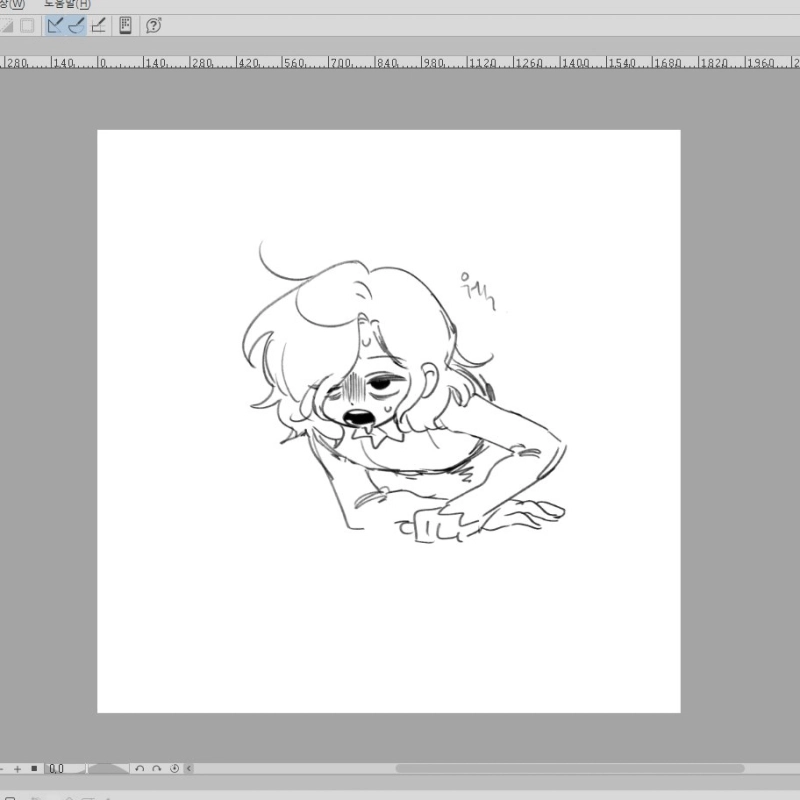The width and height of the screenshot is (800, 800).
Task: Reset the canvas rotation
Action: tap(174, 769)
